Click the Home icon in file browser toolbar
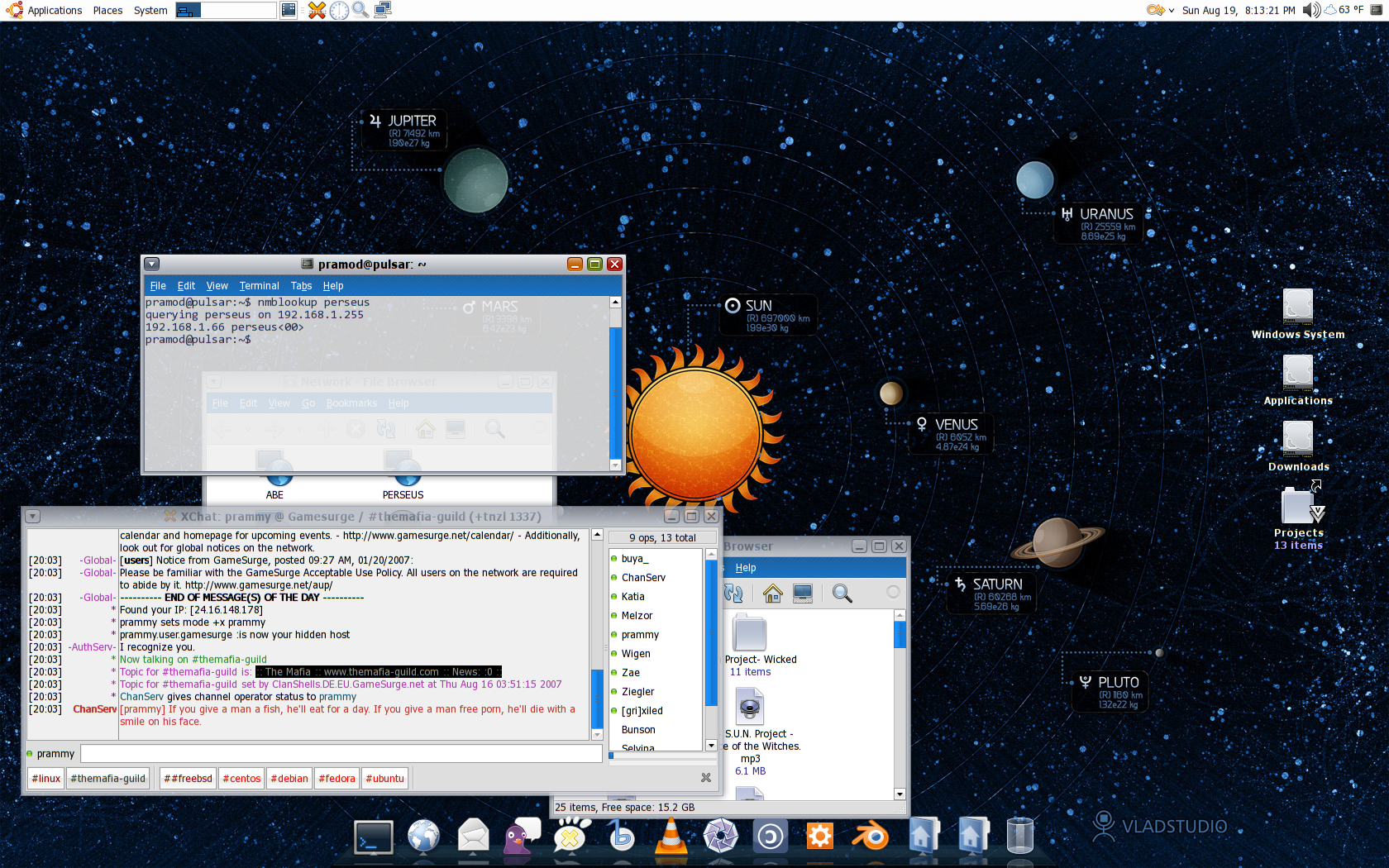This screenshot has width=1389, height=868. click(772, 593)
